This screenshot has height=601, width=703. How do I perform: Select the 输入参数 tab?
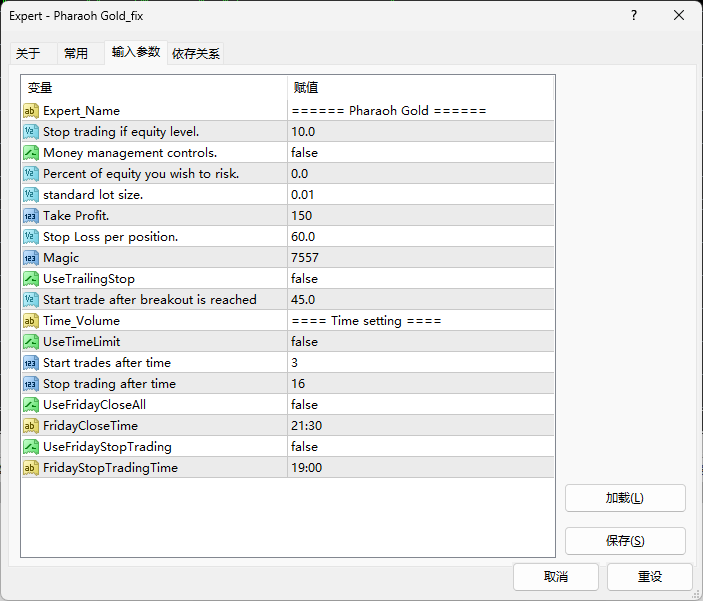(136, 52)
